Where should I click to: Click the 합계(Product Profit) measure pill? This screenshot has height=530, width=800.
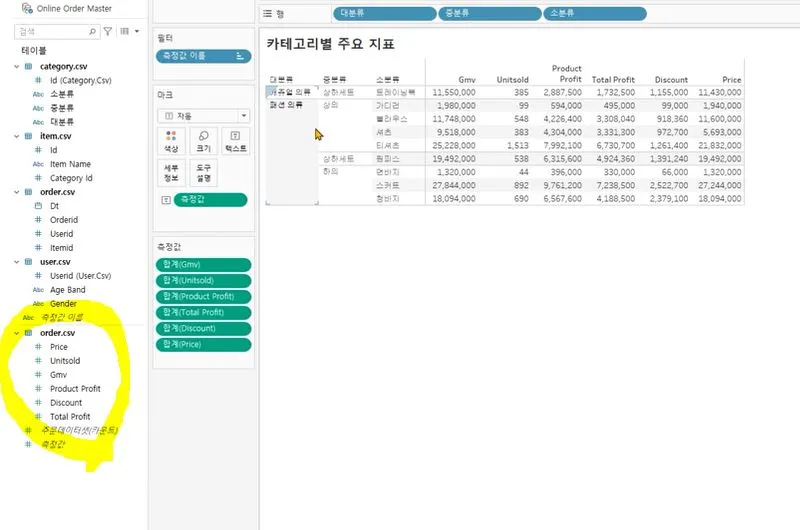coord(204,296)
